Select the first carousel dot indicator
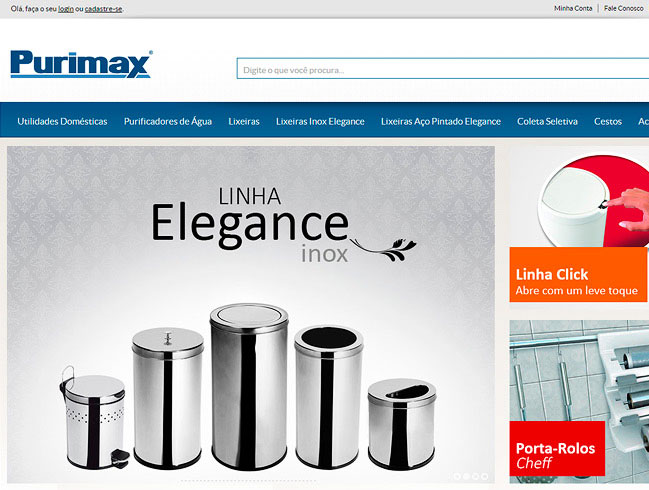This screenshot has height=490, width=649. tap(457, 476)
